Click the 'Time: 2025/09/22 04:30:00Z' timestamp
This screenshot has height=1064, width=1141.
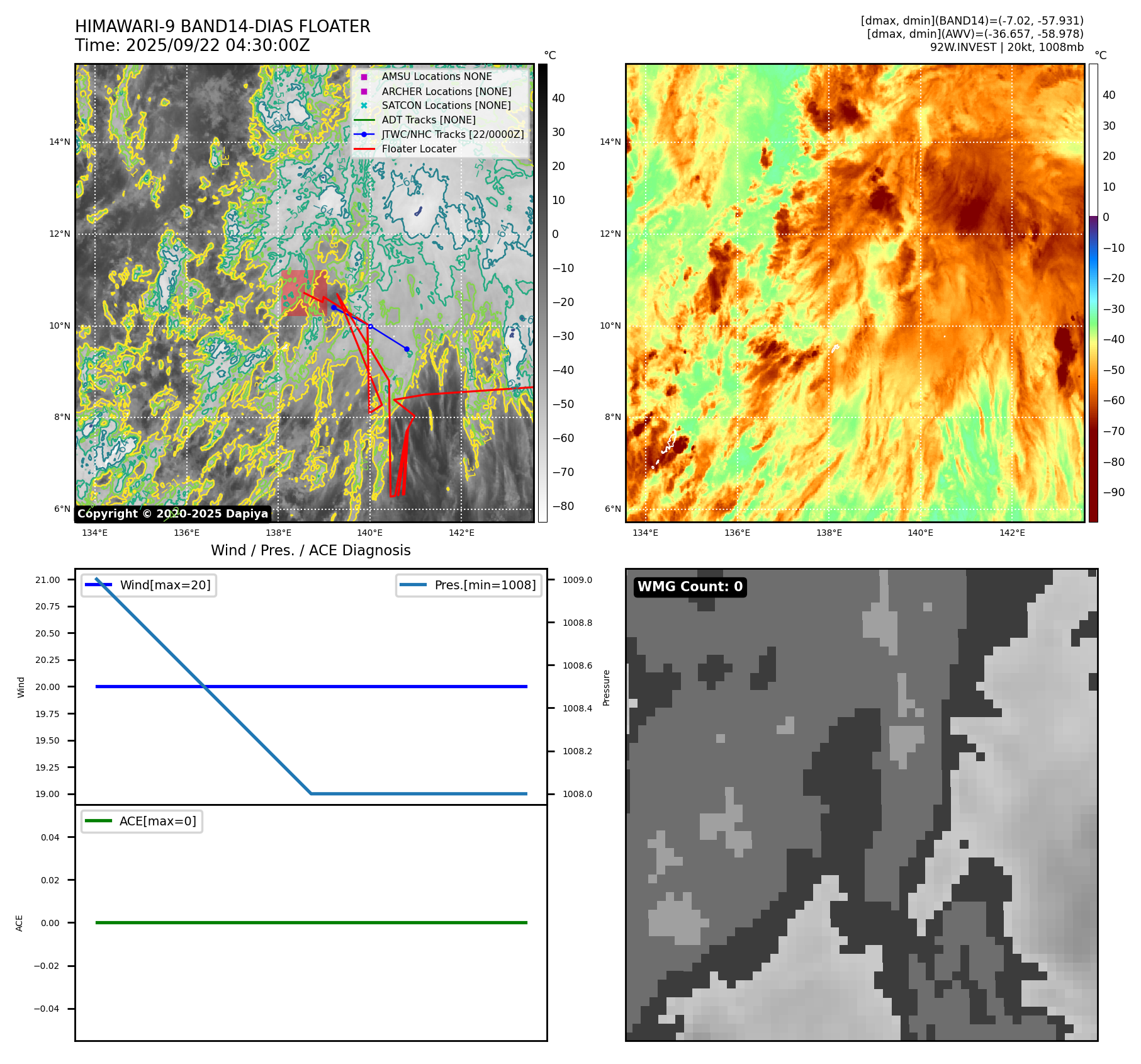[193, 45]
